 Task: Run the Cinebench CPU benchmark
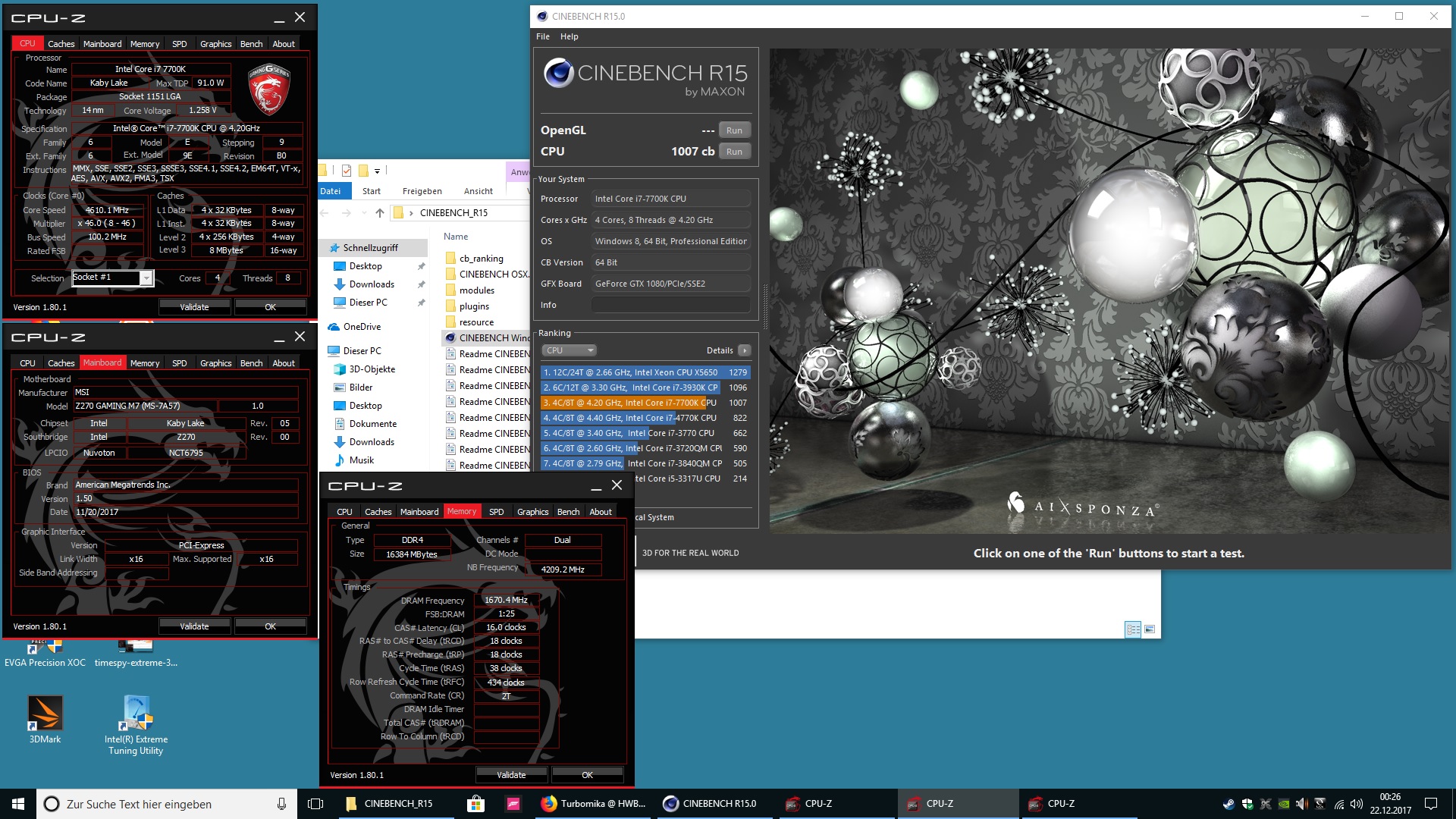(734, 152)
